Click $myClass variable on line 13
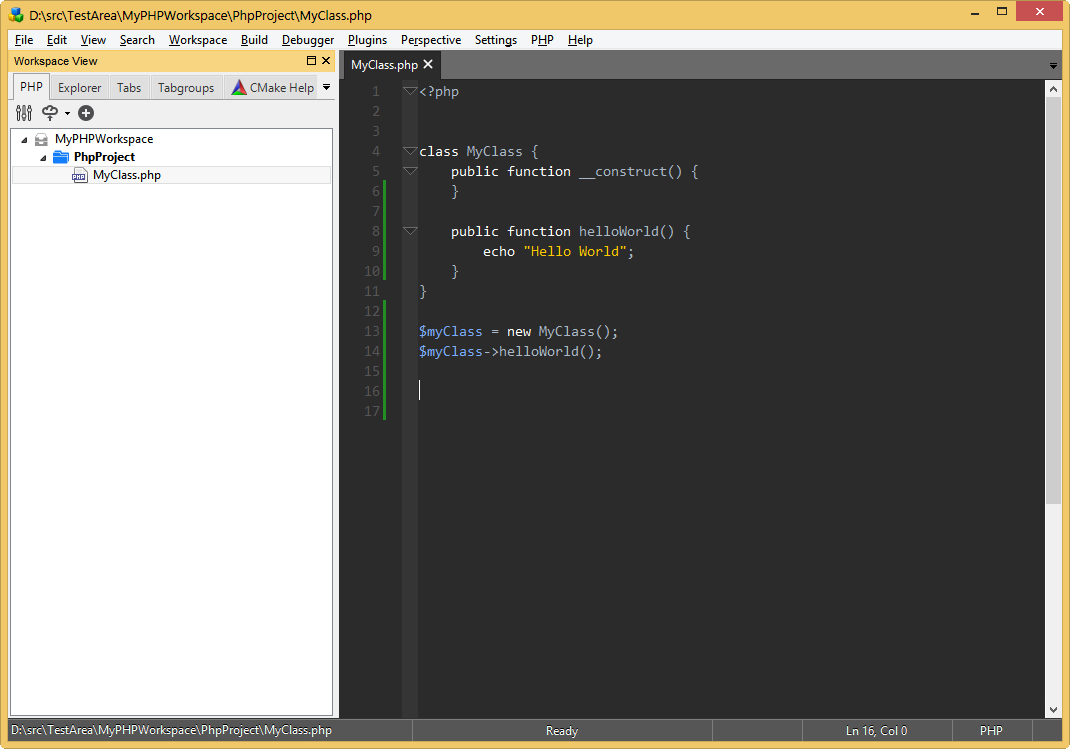This screenshot has width=1070, height=749. pyautogui.click(x=450, y=332)
